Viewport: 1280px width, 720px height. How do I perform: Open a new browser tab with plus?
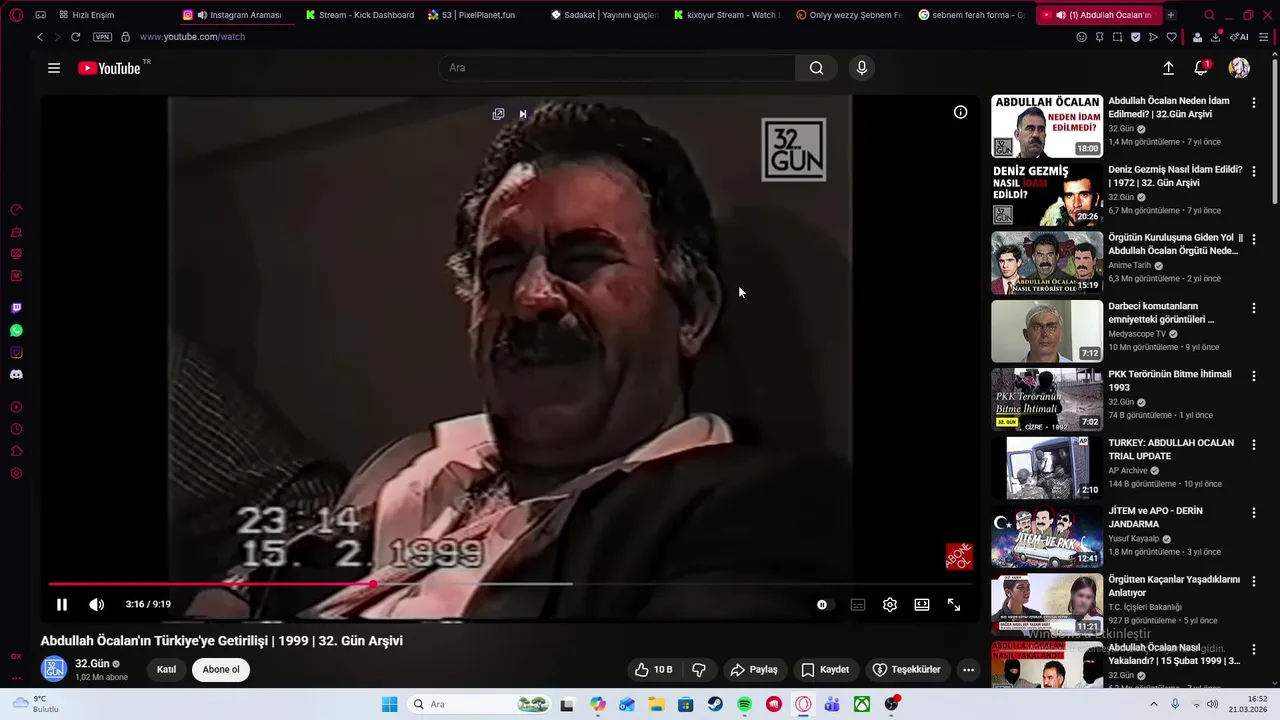pos(1171,15)
